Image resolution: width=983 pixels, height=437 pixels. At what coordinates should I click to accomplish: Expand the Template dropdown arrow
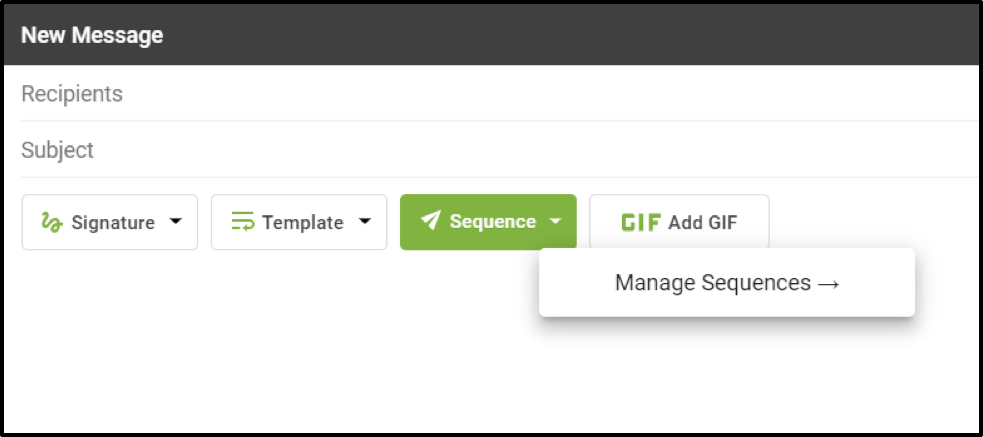coord(365,221)
